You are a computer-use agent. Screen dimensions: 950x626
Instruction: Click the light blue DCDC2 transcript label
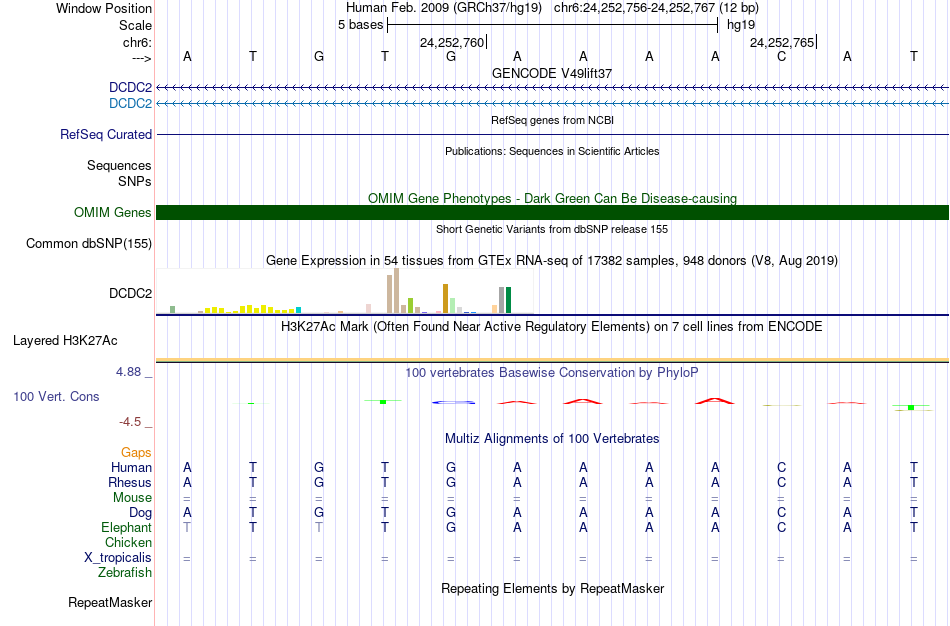[130, 103]
